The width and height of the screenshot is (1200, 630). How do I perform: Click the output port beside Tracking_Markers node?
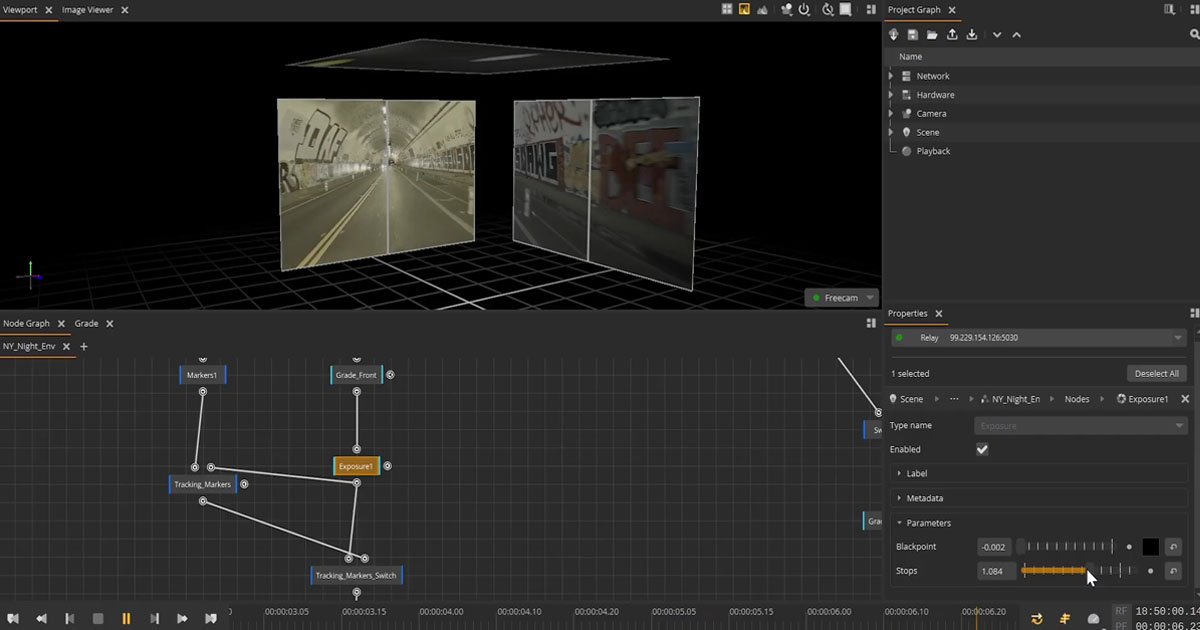[244, 484]
